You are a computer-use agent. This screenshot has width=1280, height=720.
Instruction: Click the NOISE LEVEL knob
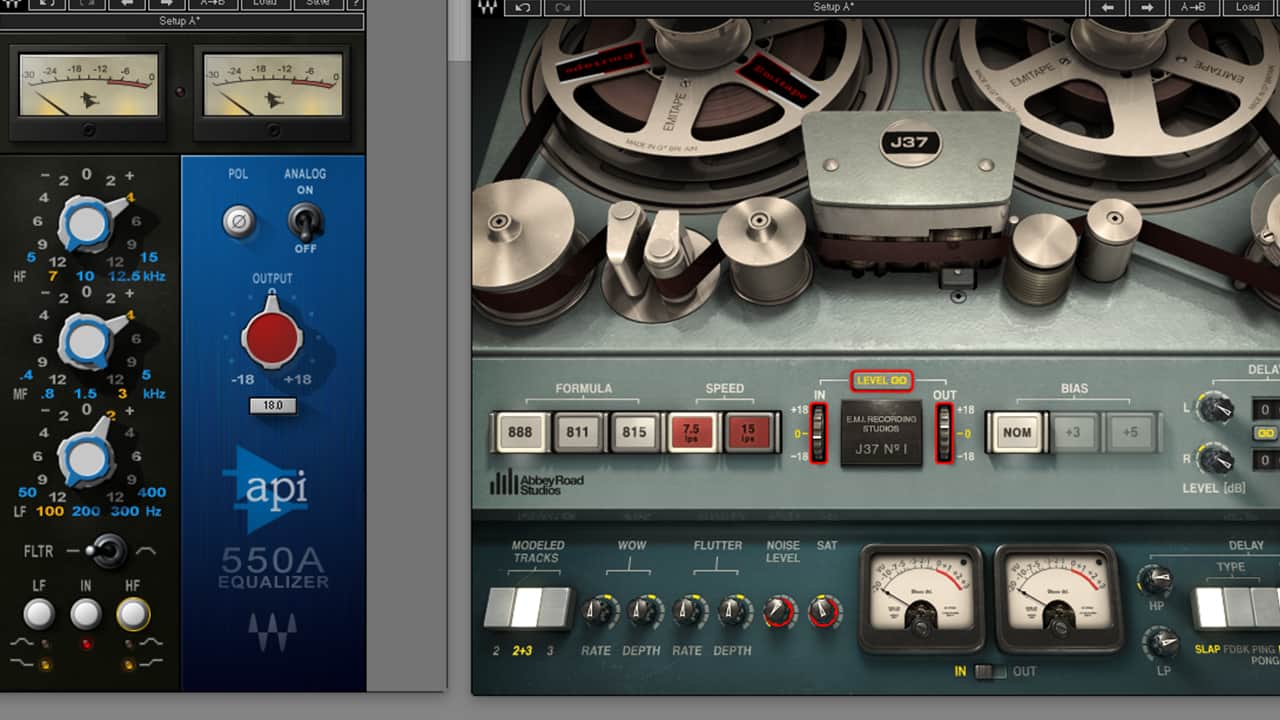[780, 611]
